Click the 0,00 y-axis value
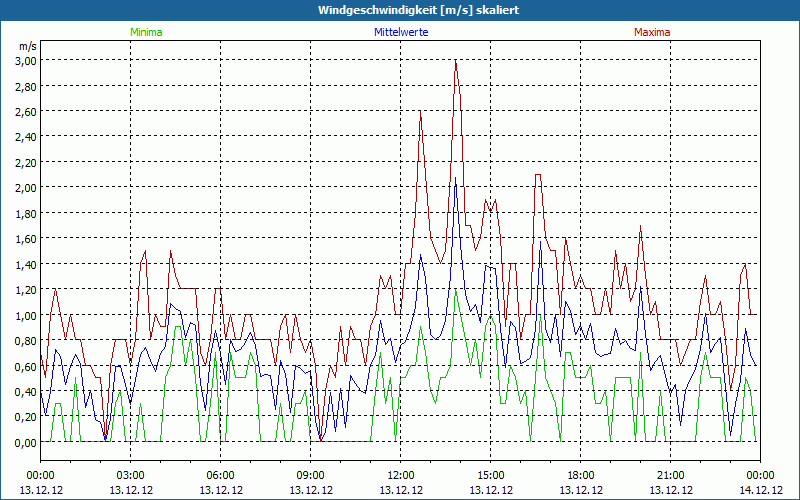 [27, 443]
